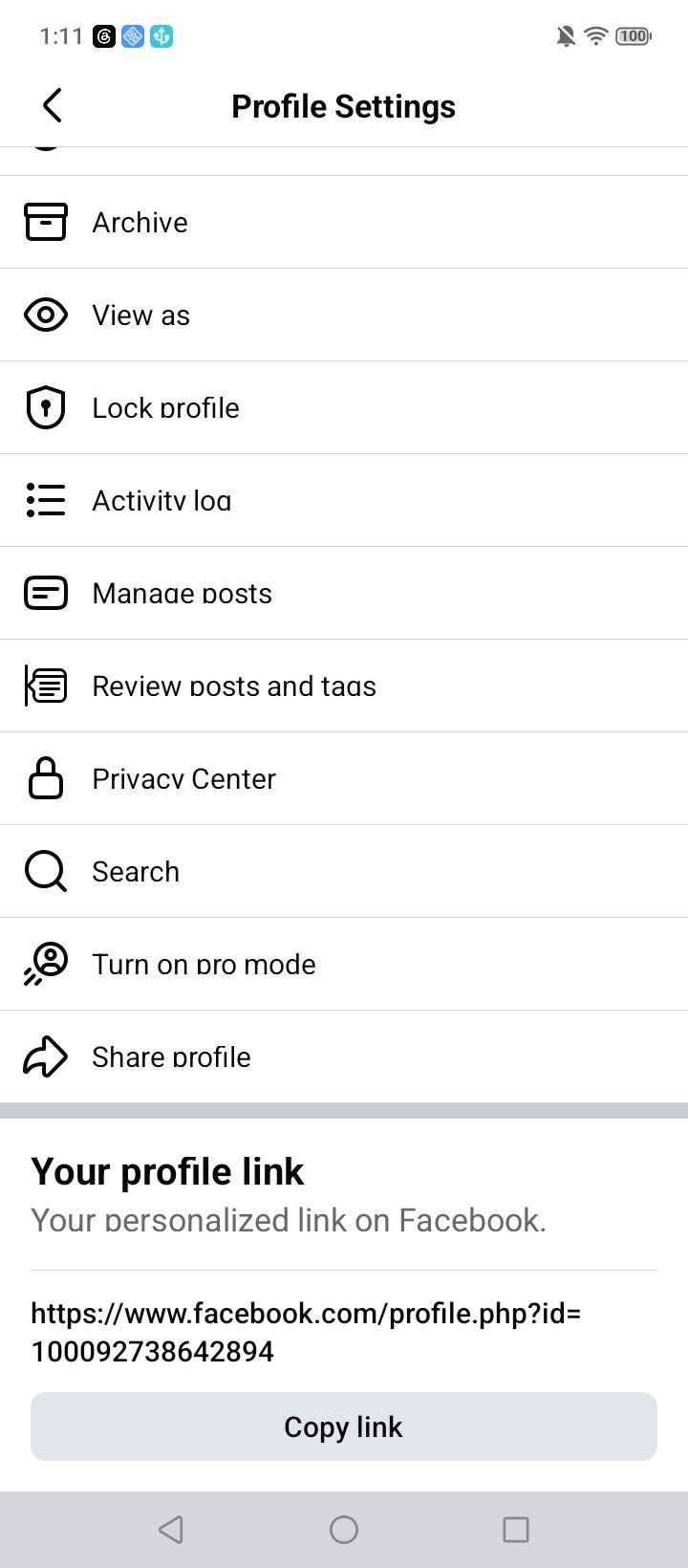The height and width of the screenshot is (1568, 688).
Task: Open the Archive box icon
Action: 46,222
